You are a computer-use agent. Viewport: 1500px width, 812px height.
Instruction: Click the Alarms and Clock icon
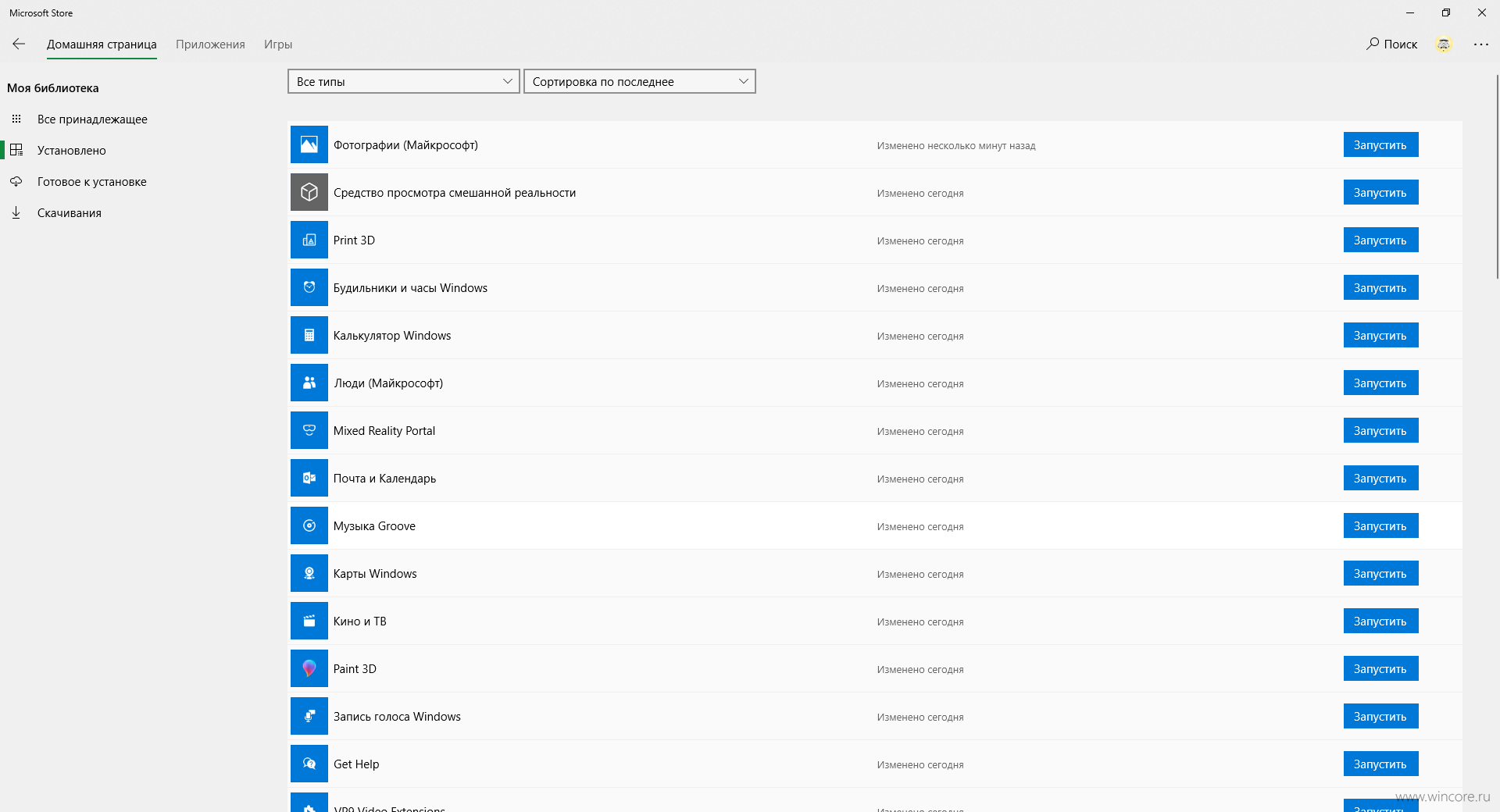[x=309, y=287]
